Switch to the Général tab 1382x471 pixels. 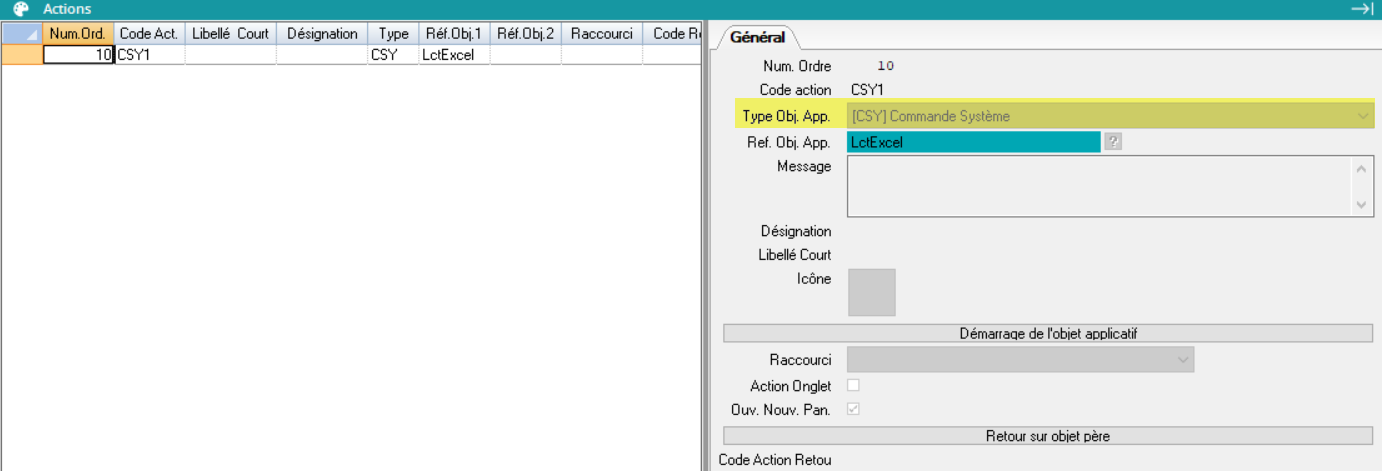tap(757, 38)
